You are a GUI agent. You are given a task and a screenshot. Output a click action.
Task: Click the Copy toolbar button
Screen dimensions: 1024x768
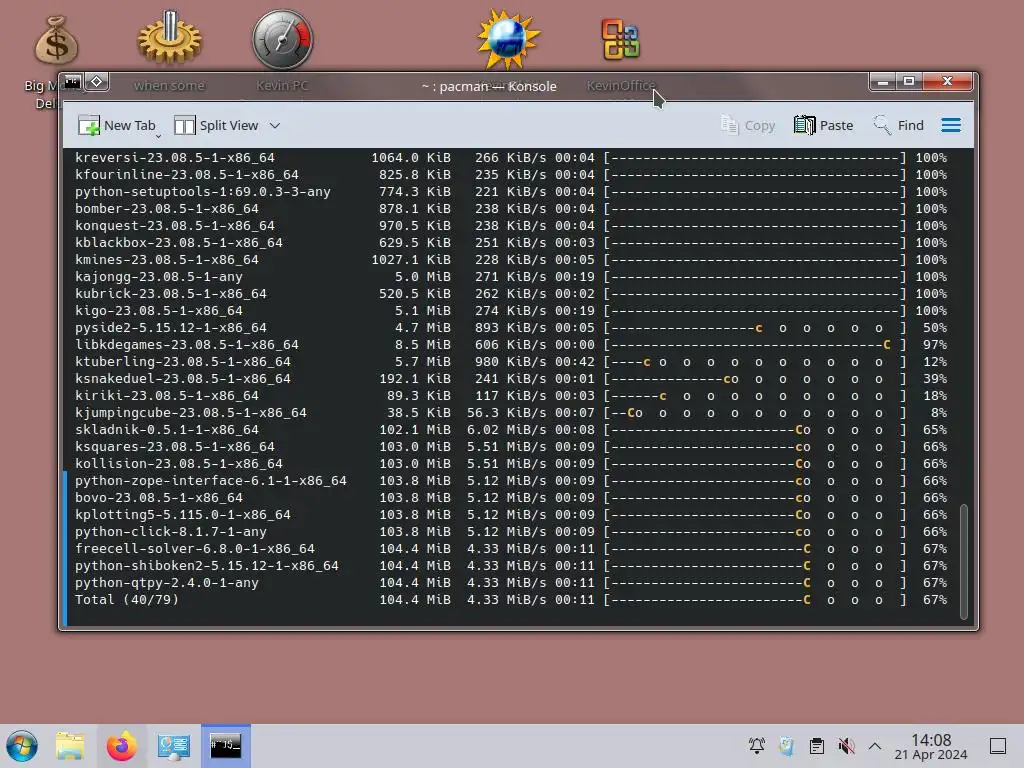point(748,125)
